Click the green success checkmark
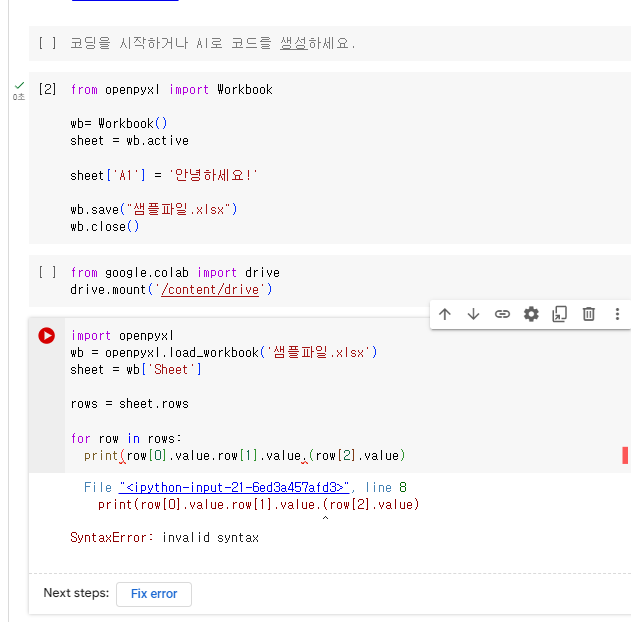The image size is (631, 622). 19,85
